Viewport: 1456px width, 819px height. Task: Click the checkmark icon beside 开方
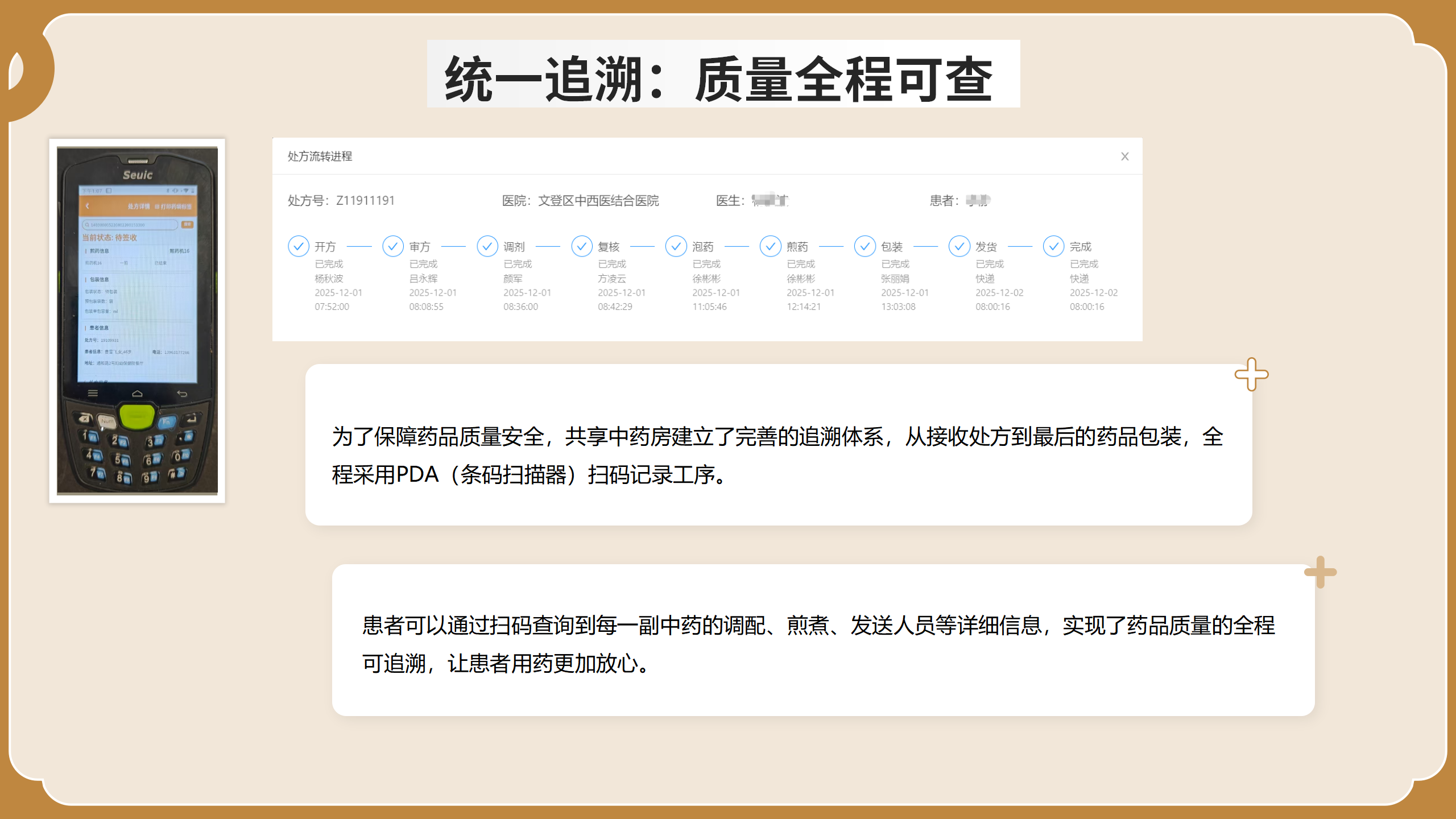(299, 246)
